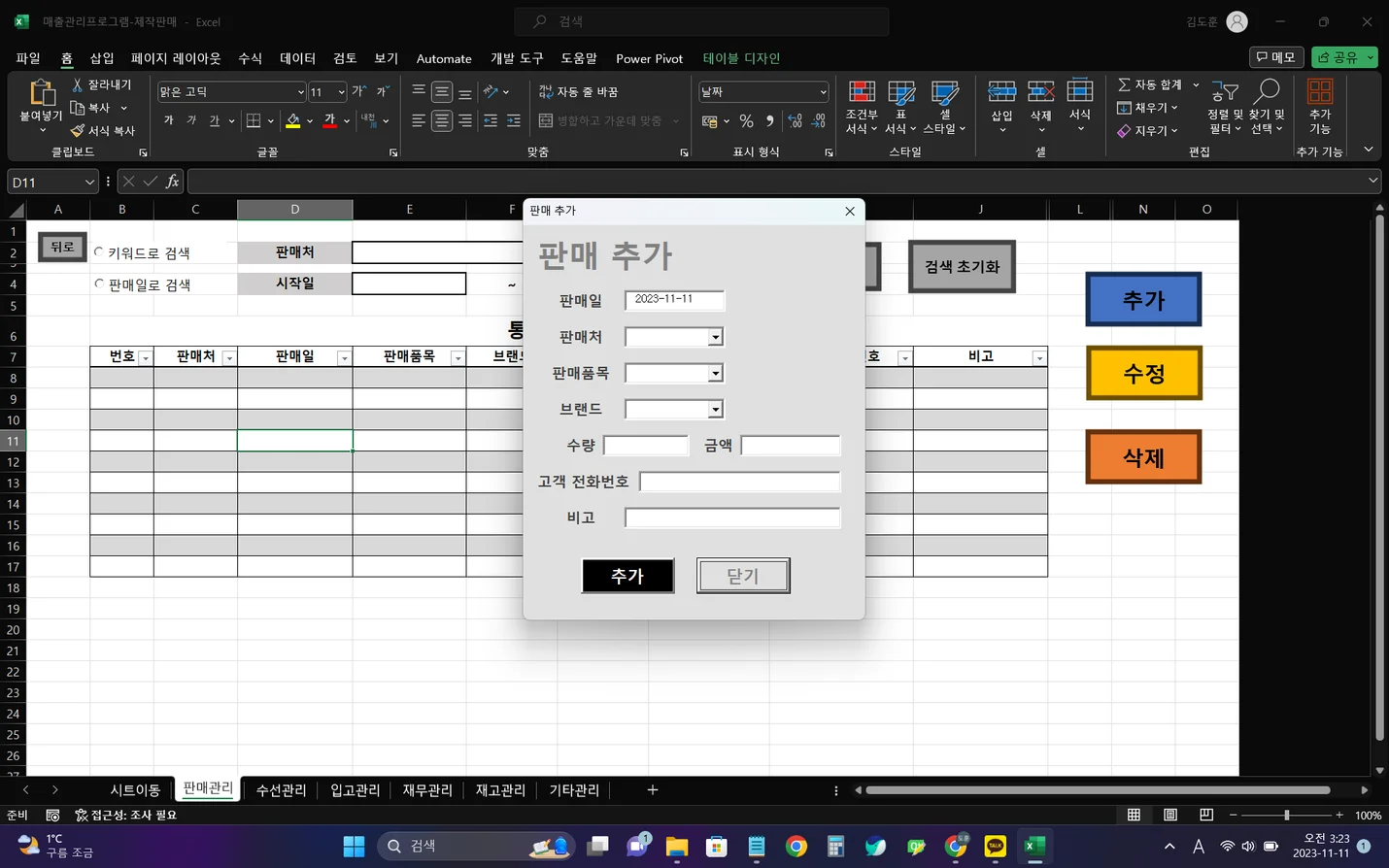The image size is (1389, 868).
Task: Apply the comma style format
Action: pyautogui.click(x=770, y=120)
